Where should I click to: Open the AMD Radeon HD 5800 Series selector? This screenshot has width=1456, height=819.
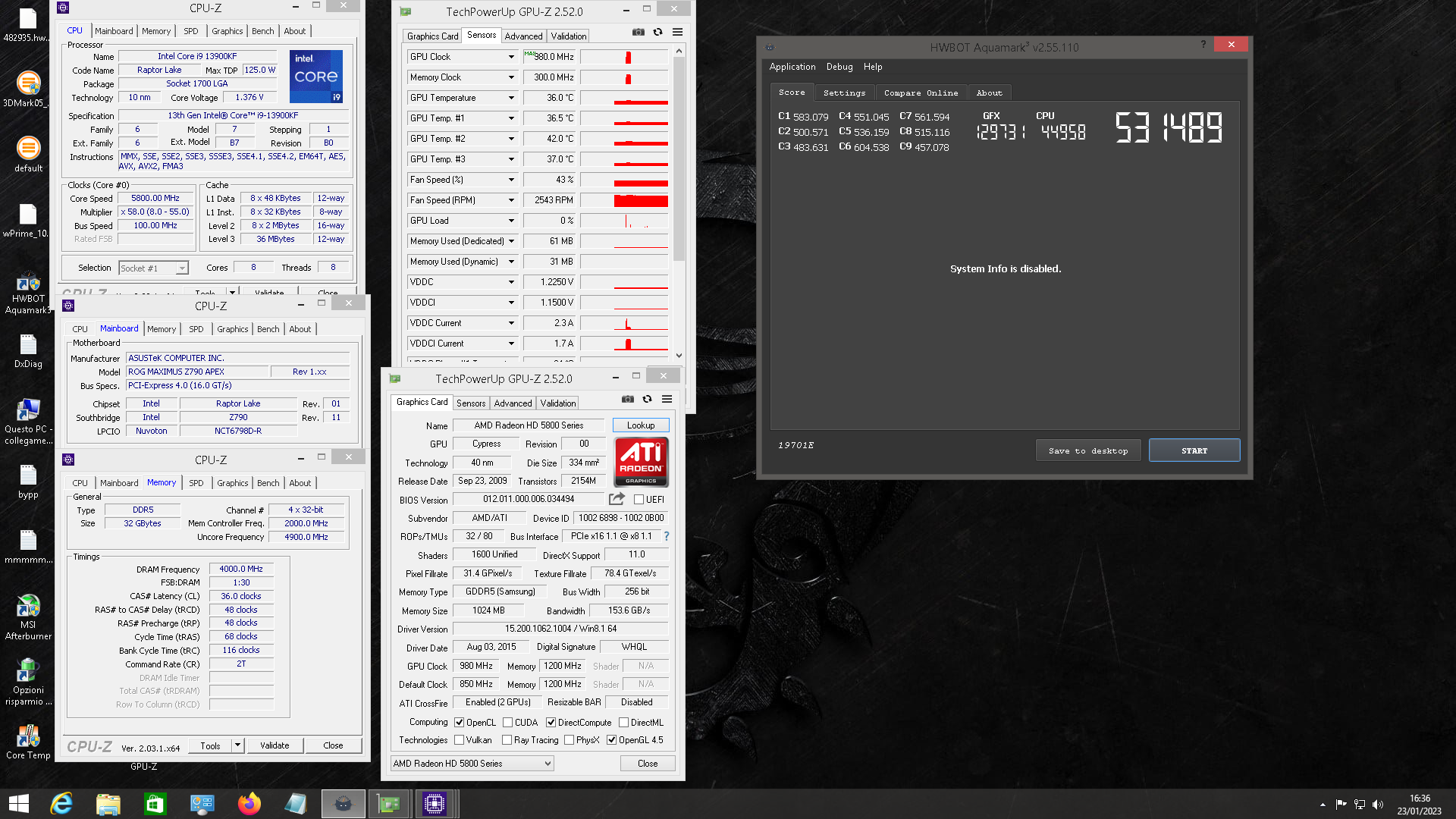[472, 764]
